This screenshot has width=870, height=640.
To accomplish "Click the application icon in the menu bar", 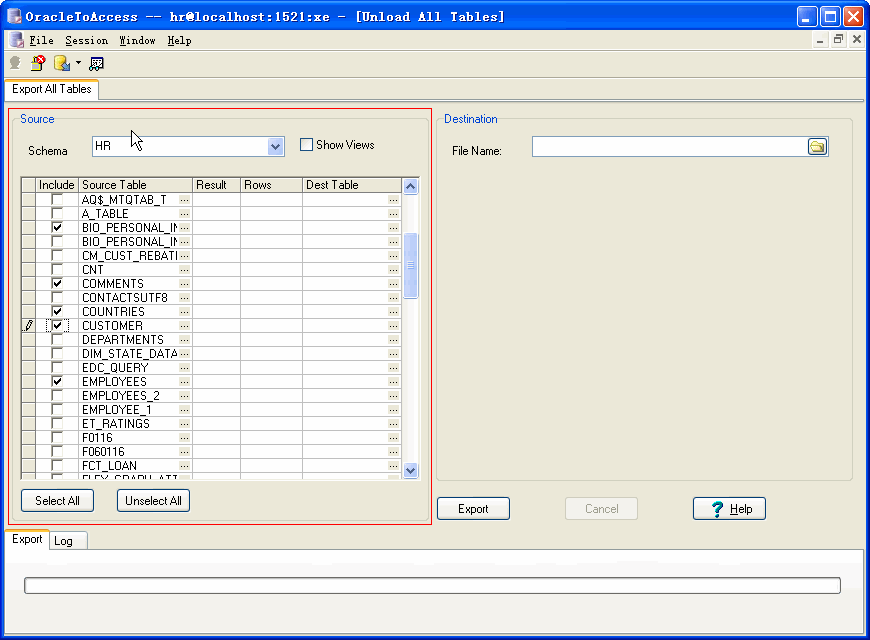I will 16,40.
